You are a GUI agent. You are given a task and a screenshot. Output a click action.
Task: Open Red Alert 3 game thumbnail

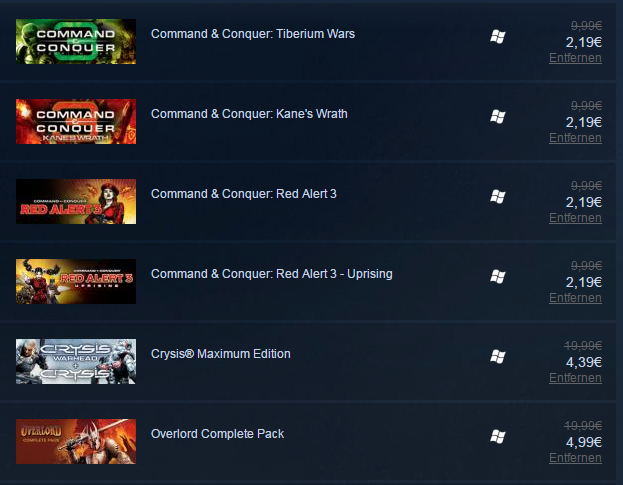(76, 201)
